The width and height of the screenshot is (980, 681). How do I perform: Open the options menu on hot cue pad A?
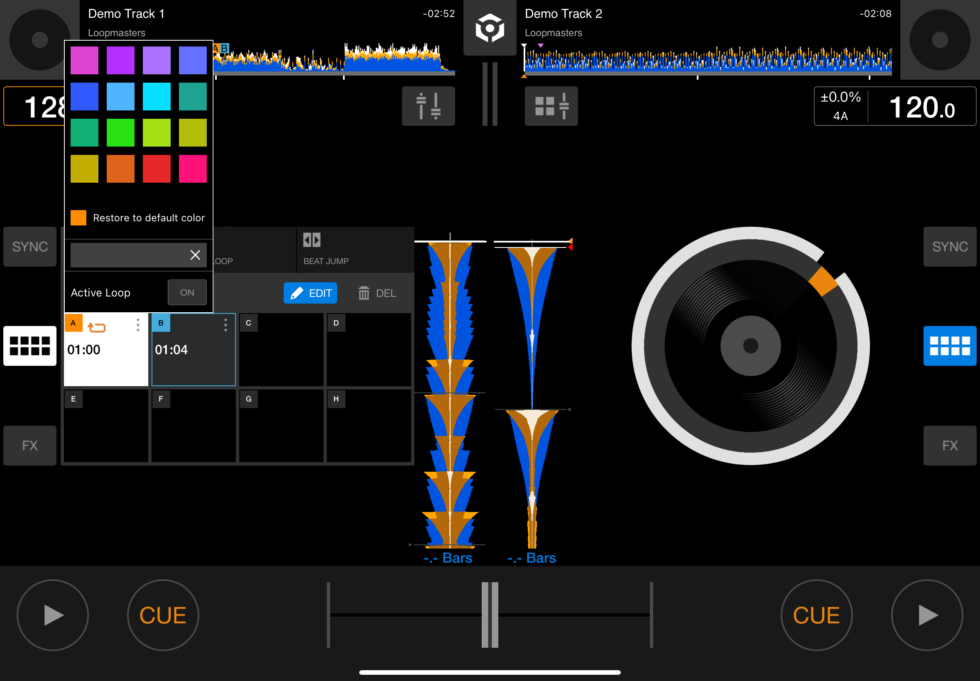[137, 323]
